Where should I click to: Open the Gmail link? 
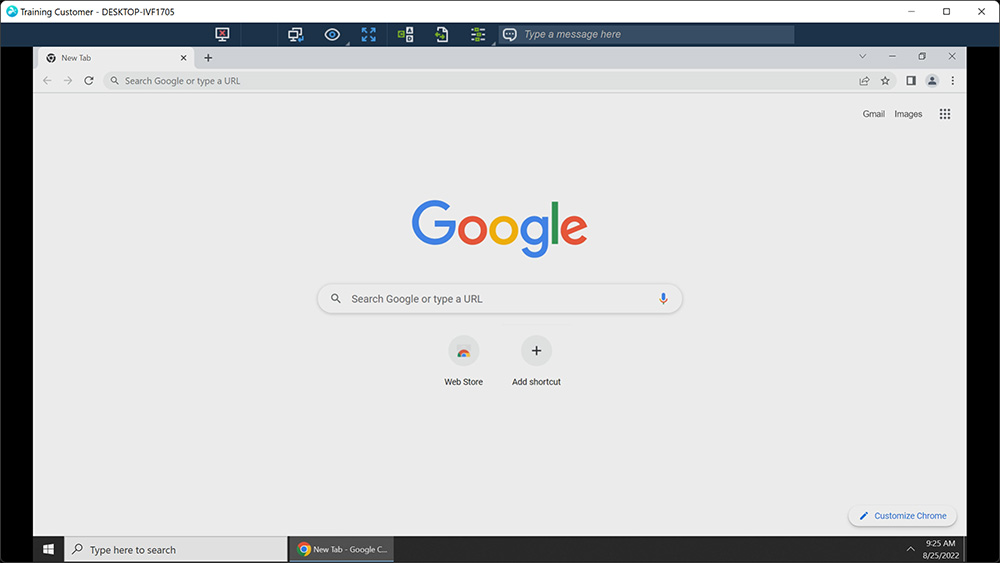click(x=874, y=114)
